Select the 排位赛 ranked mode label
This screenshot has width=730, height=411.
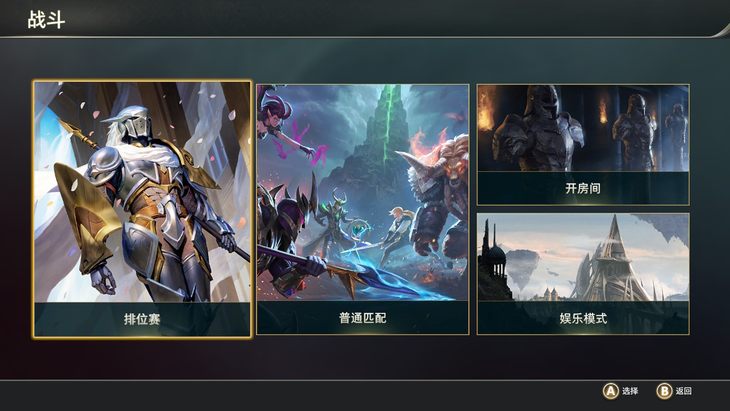point(142,319)
